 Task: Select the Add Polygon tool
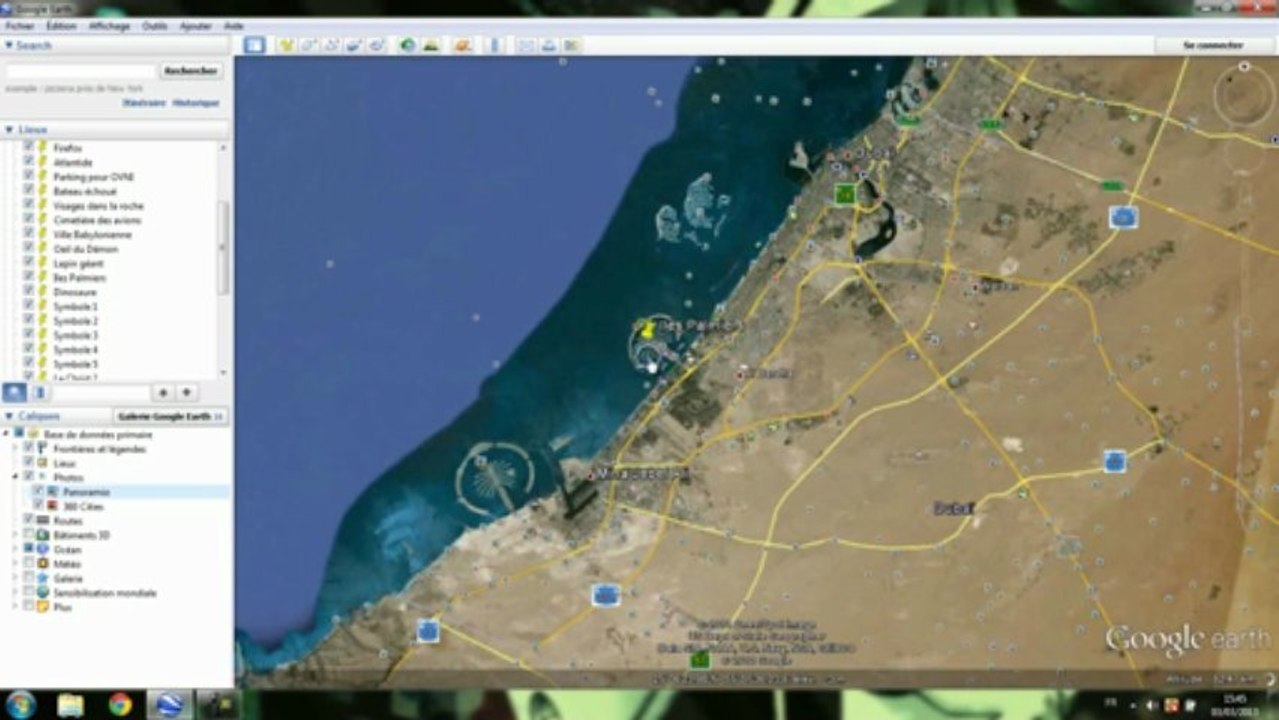point(308,45)
